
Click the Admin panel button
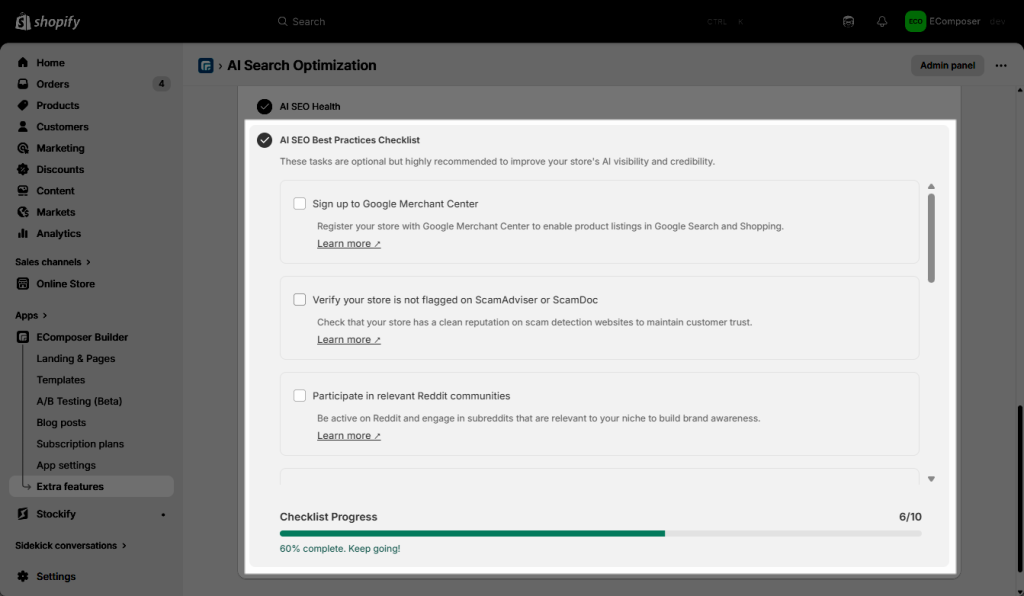tap(946, 66)
